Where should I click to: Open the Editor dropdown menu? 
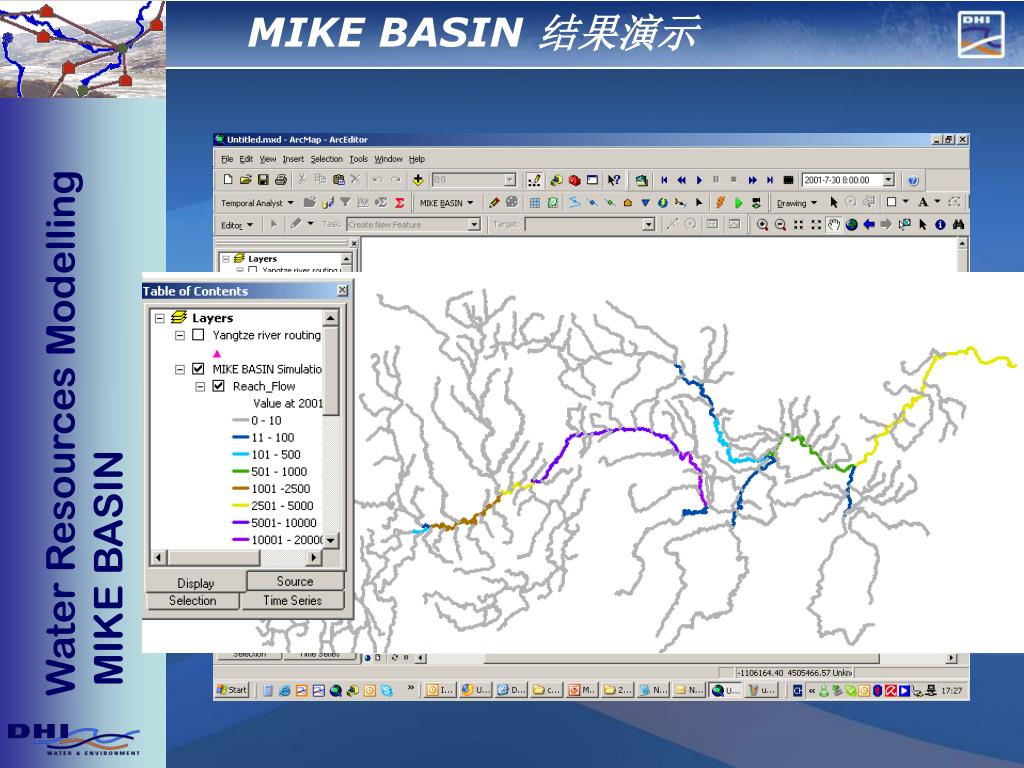pos(236,225)
